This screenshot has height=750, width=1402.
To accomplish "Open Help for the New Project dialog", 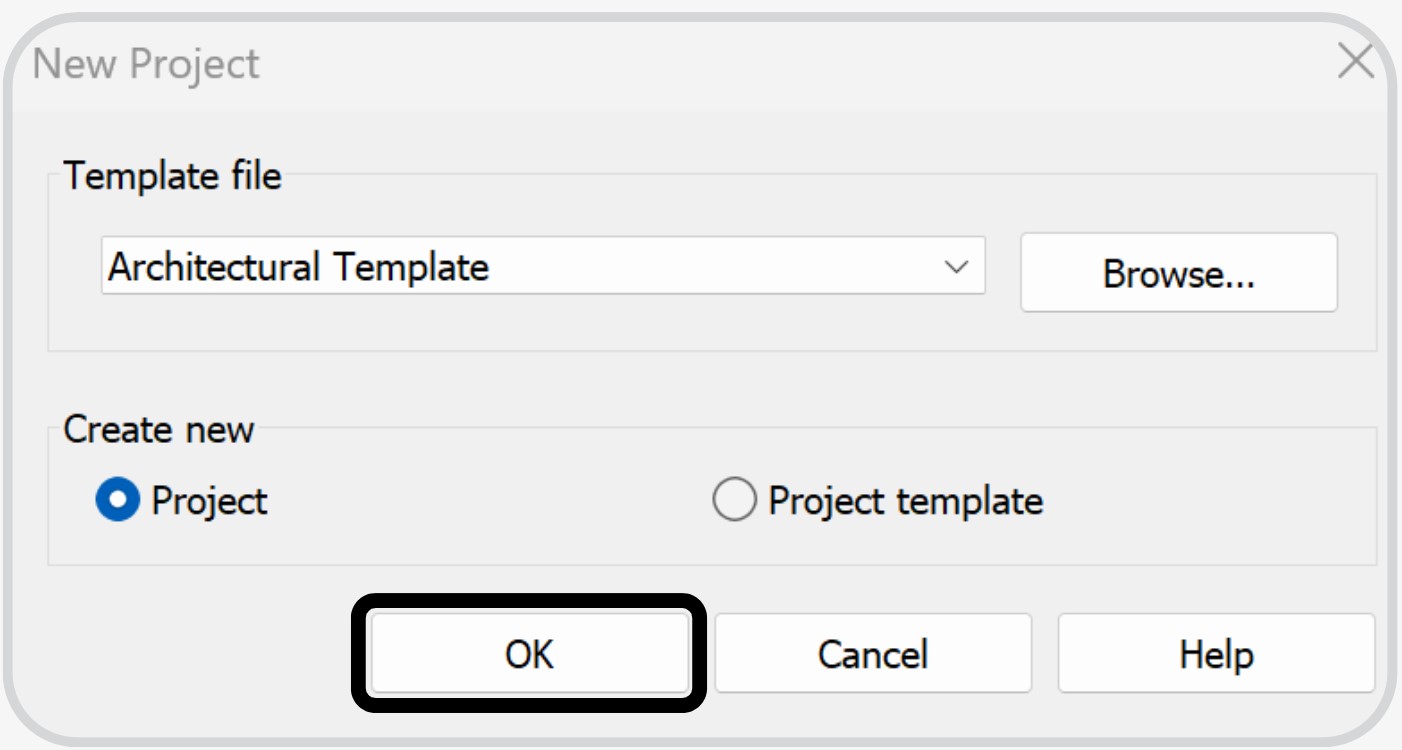I will click(1216, 653).
